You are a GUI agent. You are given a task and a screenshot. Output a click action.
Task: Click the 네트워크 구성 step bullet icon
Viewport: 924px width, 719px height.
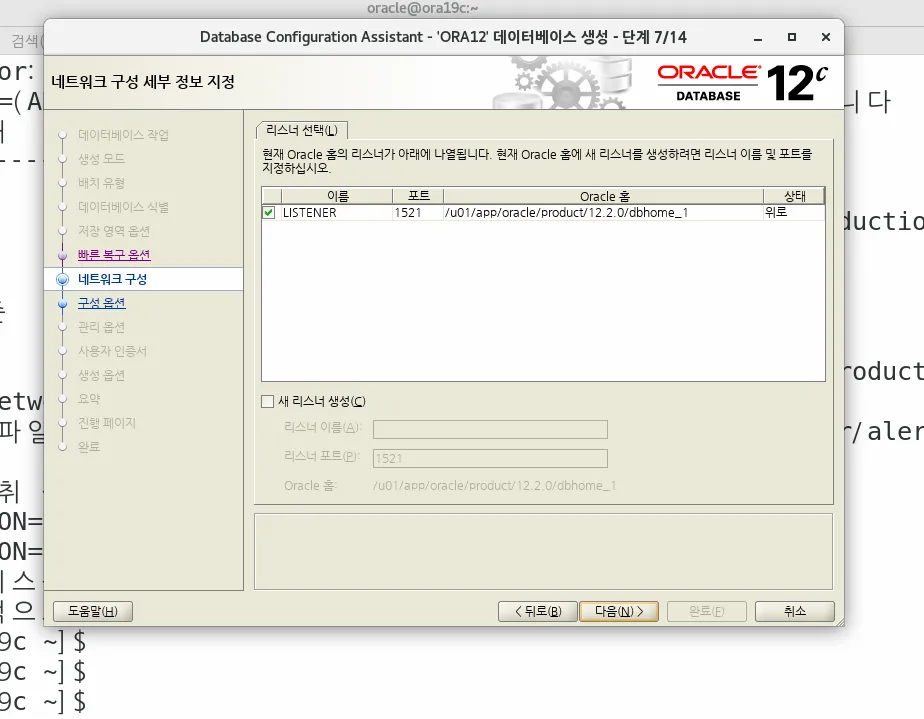tap(62, 279)
